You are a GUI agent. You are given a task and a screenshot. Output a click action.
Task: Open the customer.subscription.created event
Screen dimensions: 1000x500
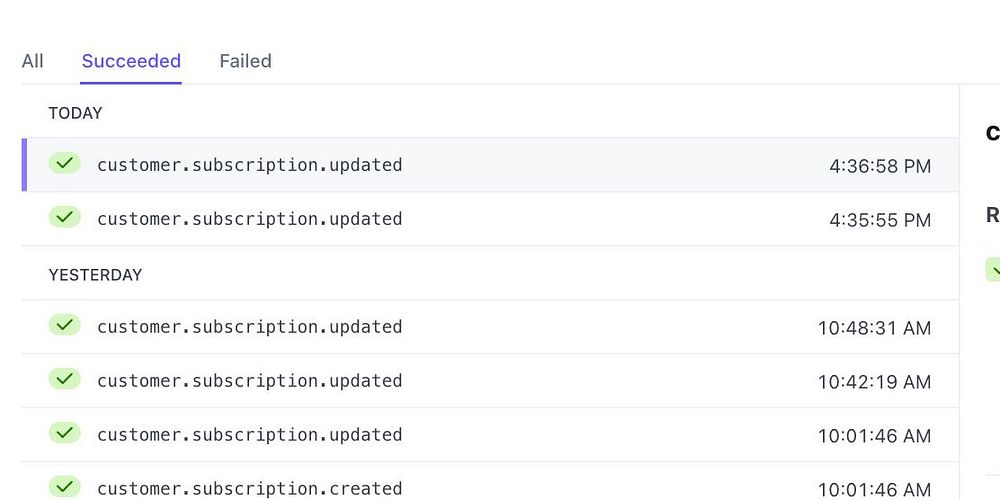pyautogui.click(x=249, y=488)
